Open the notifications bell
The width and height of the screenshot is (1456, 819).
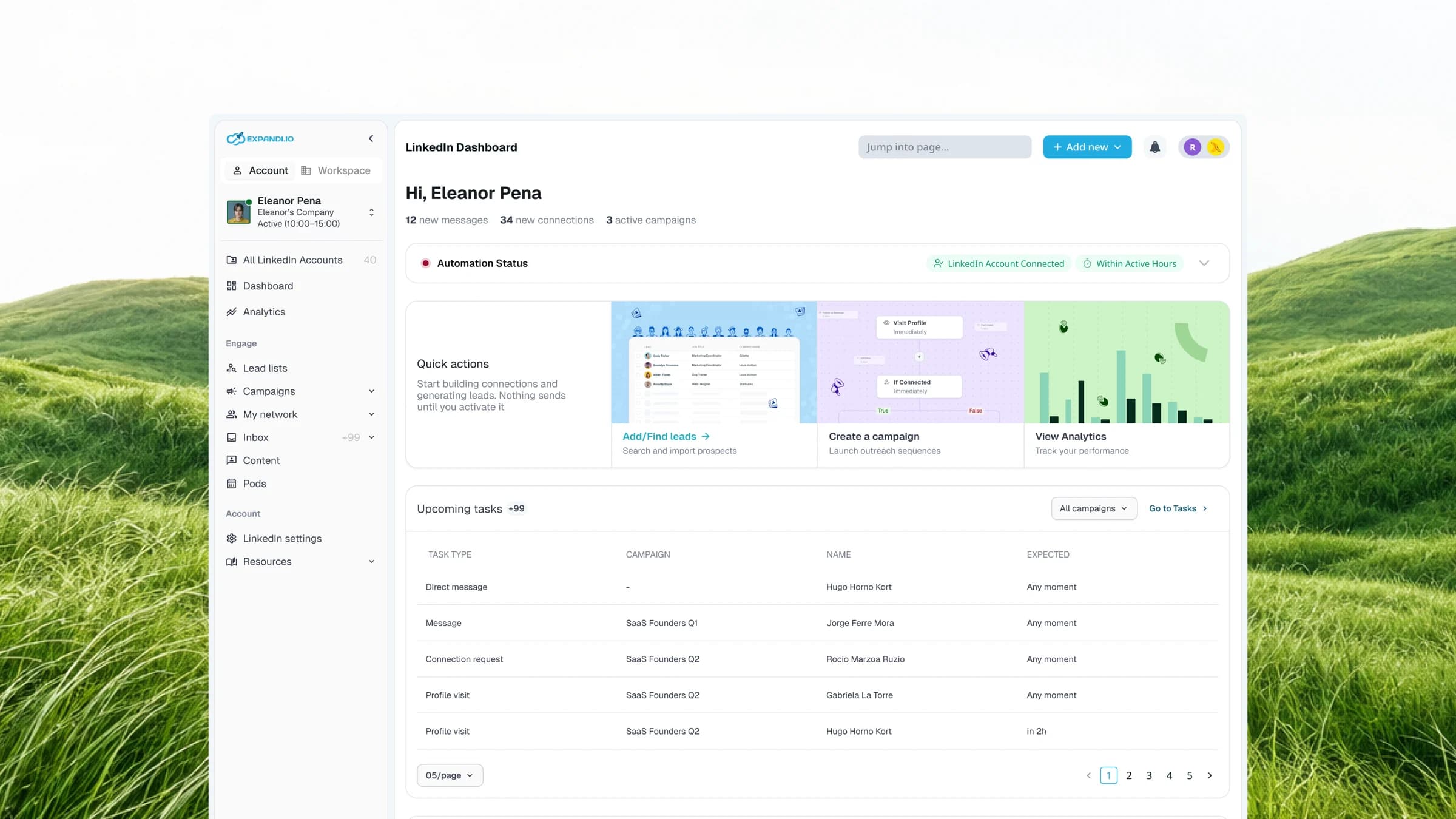click(1155, 147)
